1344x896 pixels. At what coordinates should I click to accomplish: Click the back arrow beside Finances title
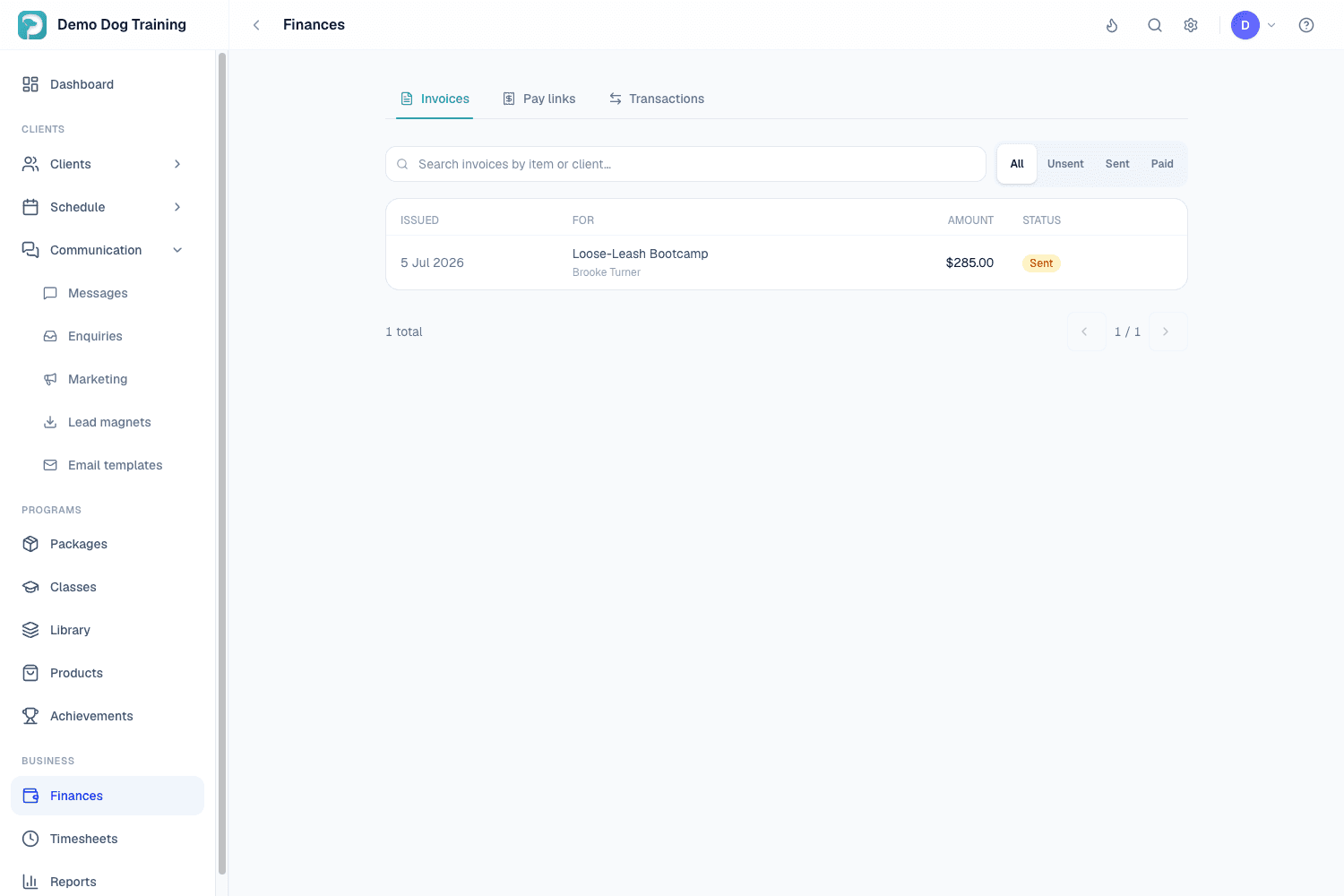[256, 25]
